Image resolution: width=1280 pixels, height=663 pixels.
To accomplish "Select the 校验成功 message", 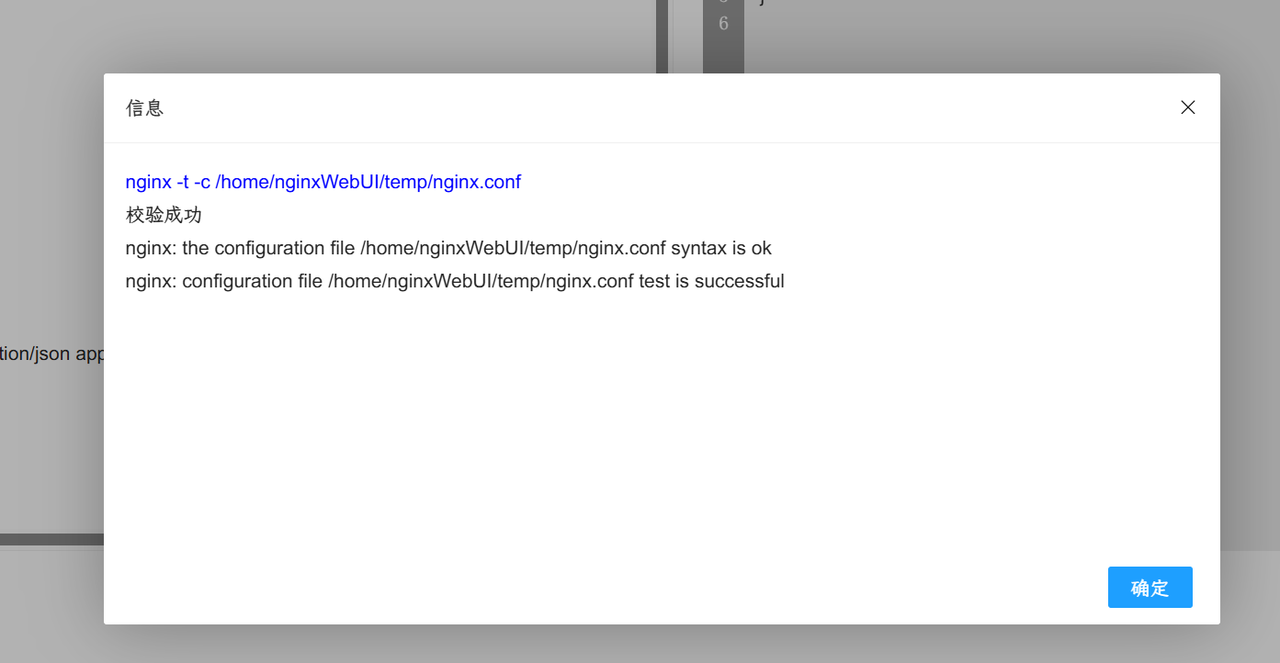I will (164, 215).
